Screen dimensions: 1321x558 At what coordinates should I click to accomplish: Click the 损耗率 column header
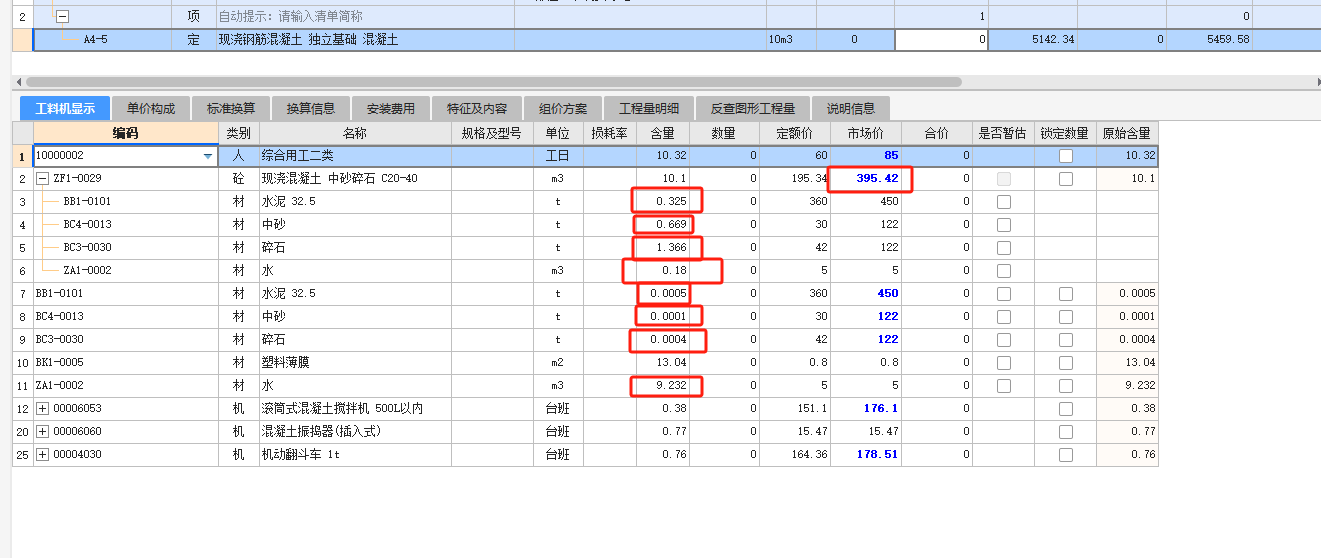610,133
